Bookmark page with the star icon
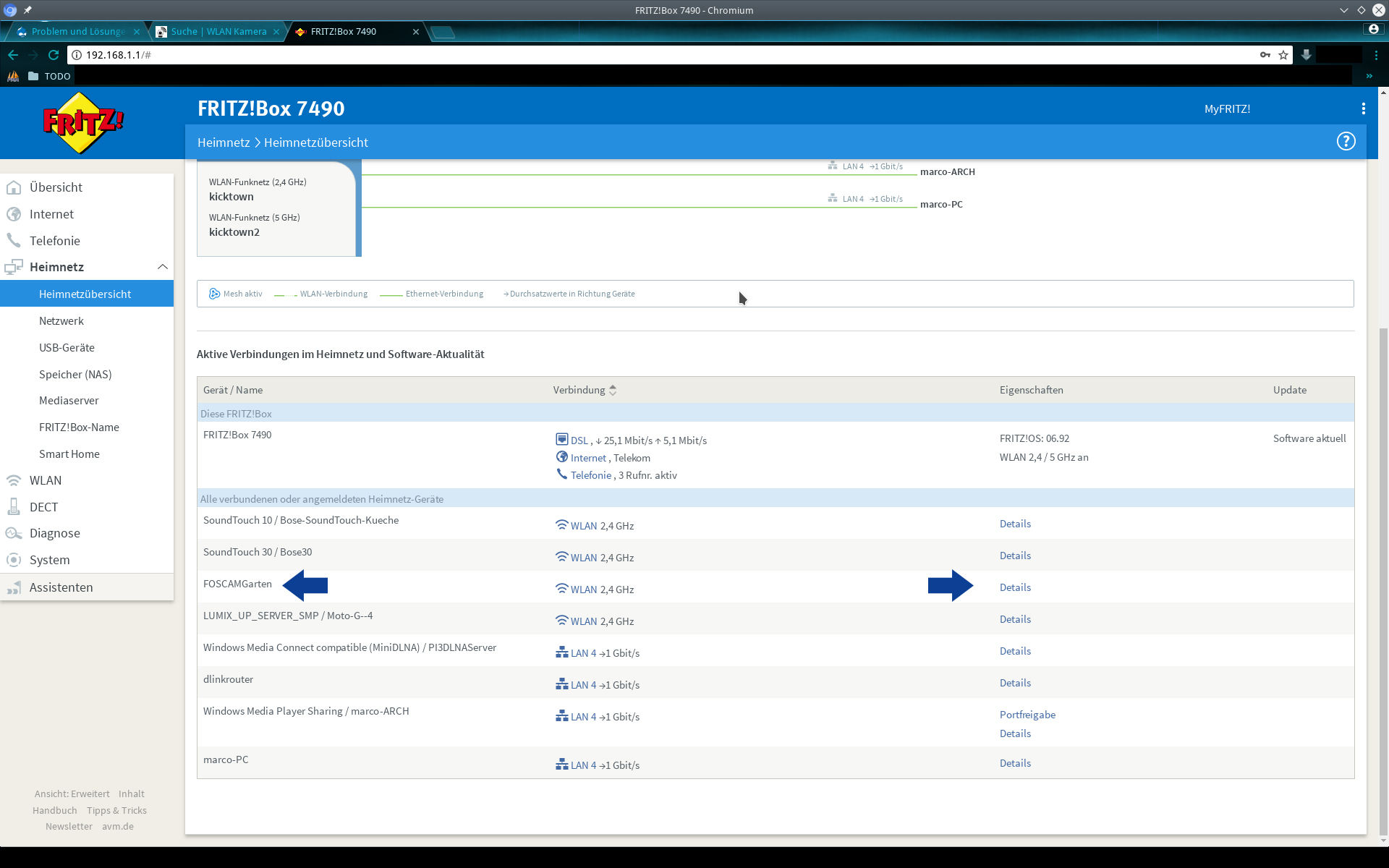The width and height of the screenshot is (1389, 868). (x=1283, y=55)
